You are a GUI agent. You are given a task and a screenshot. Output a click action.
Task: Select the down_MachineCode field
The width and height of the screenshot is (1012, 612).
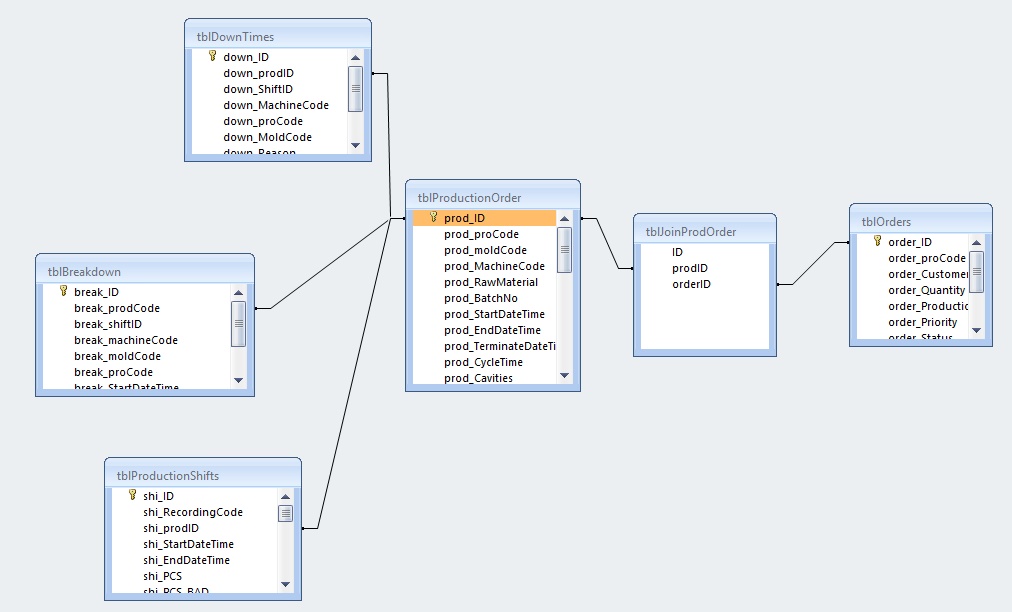pyautogui.click(x=276, y=105)
